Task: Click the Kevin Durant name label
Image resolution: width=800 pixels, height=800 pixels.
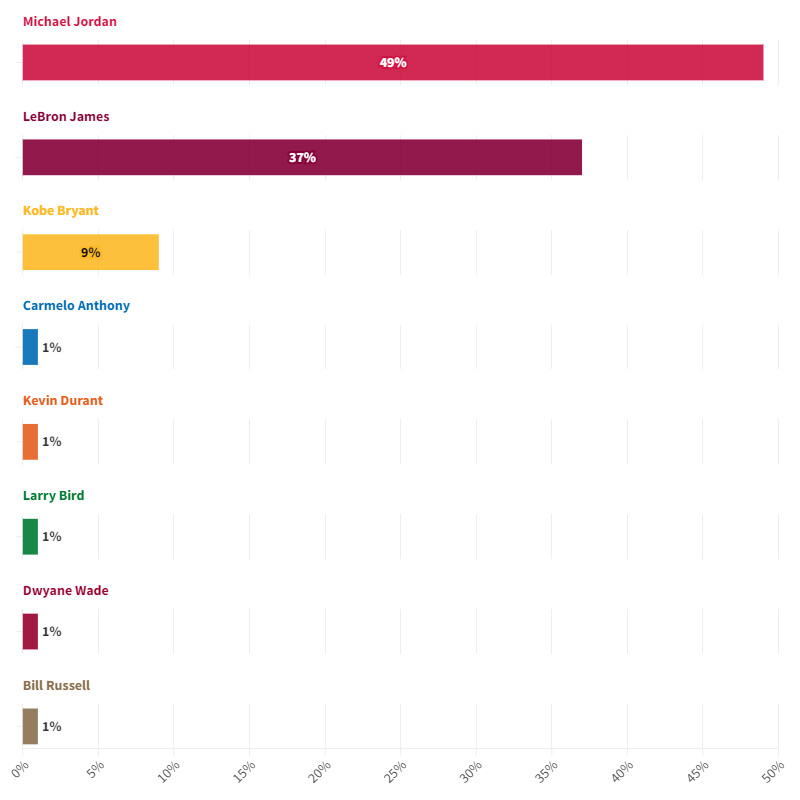Action: 63,401
